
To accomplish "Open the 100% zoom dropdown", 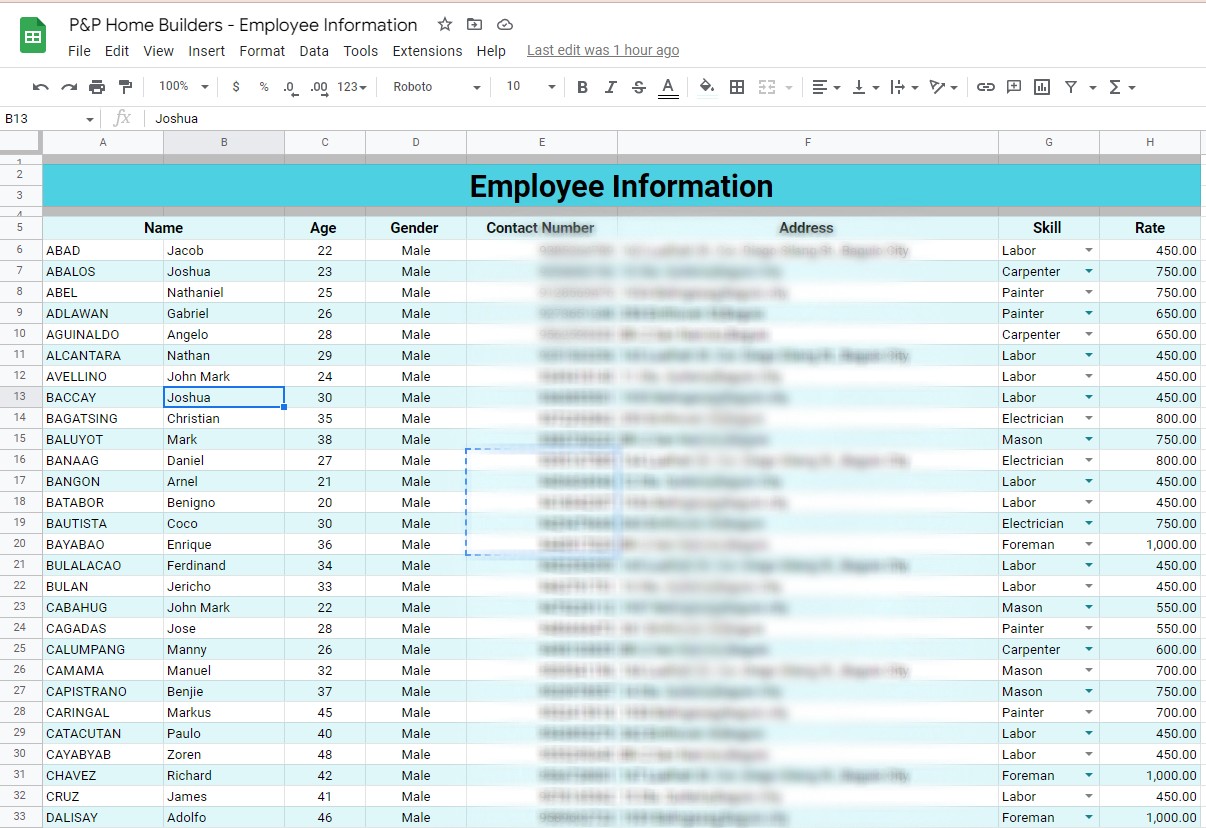I will point(184,87).
